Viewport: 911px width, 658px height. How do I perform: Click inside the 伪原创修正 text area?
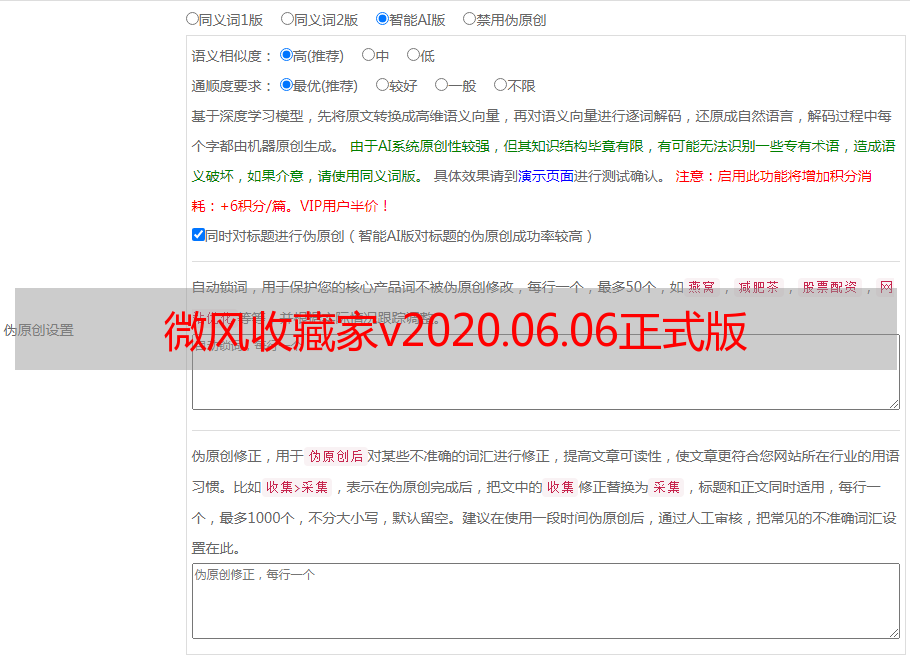point(546,601)
